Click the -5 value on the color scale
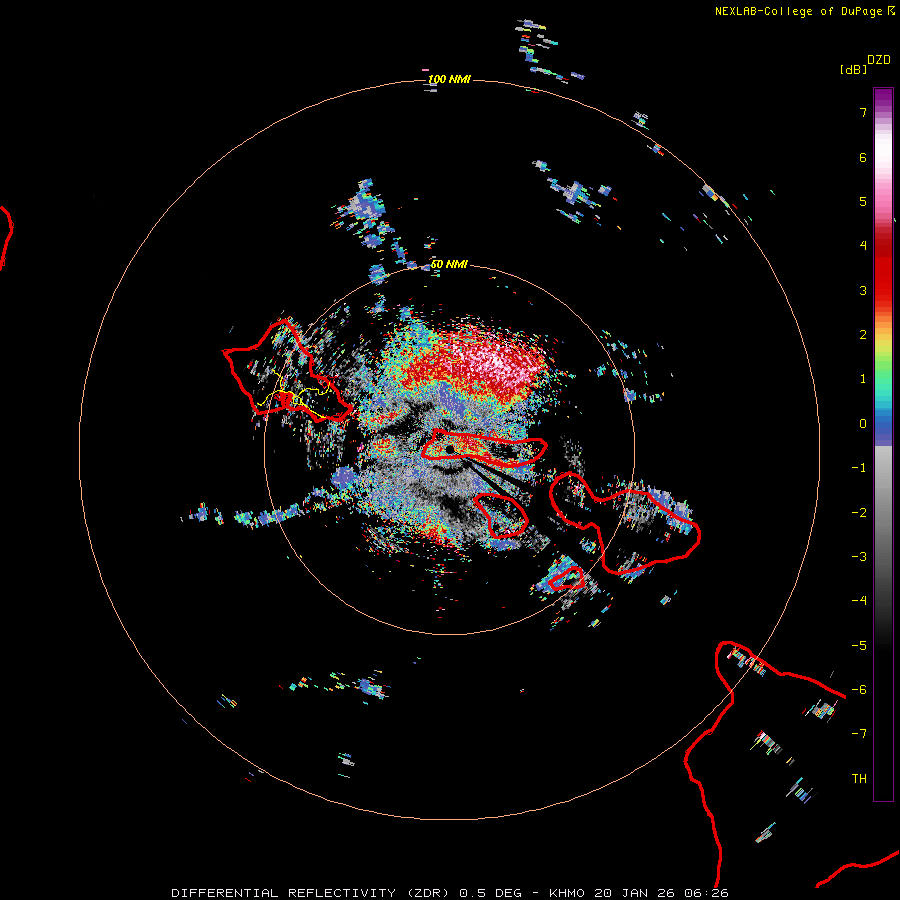Image resolution: width=900 pixels, height=900 pixels. click(859, 646)
